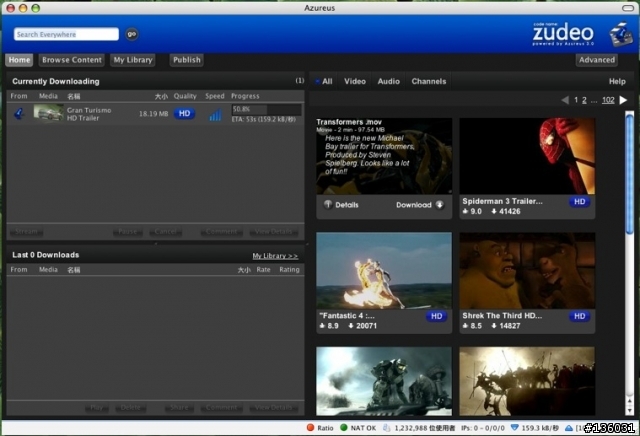Open the battle scene thumbnail

(x=527, y=381)
